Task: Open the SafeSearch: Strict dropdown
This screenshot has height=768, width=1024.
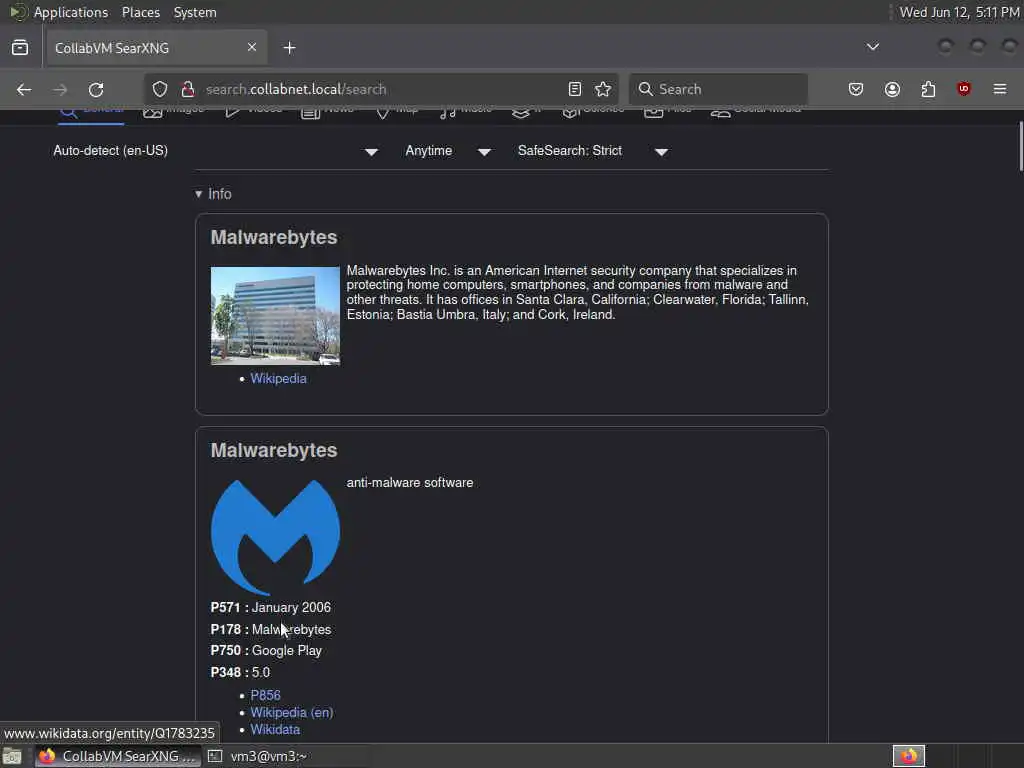Action: (593, 151)
